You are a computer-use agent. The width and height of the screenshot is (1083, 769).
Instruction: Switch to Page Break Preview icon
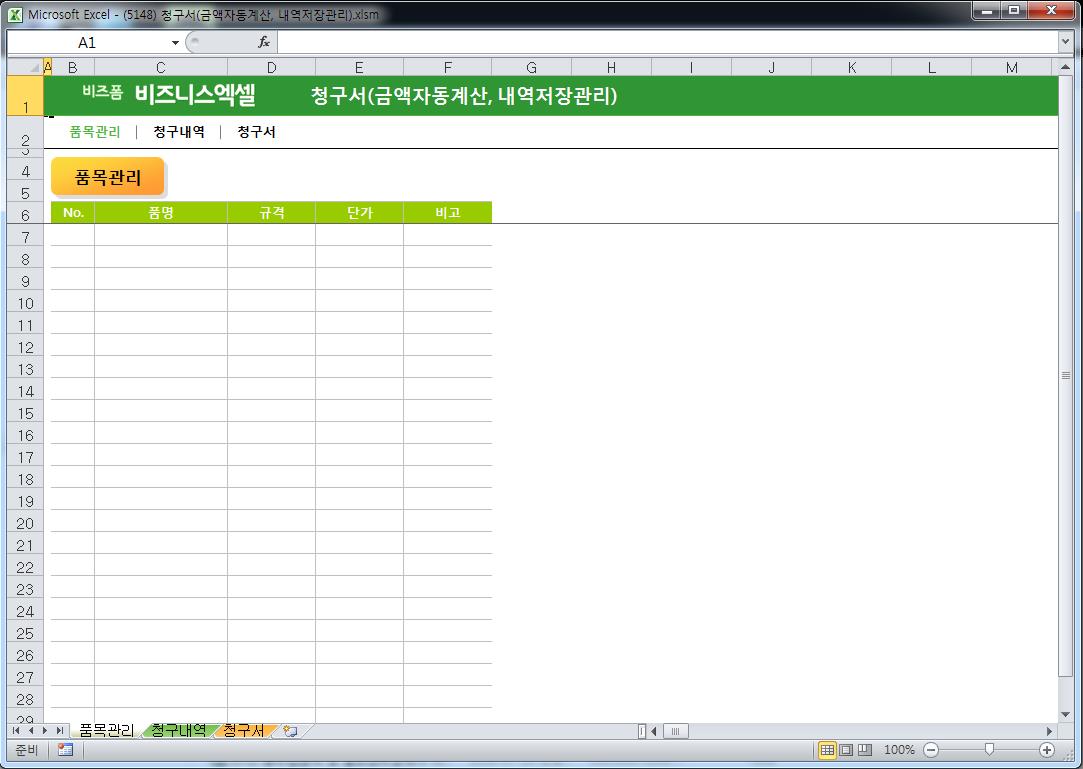click(865, 750)
